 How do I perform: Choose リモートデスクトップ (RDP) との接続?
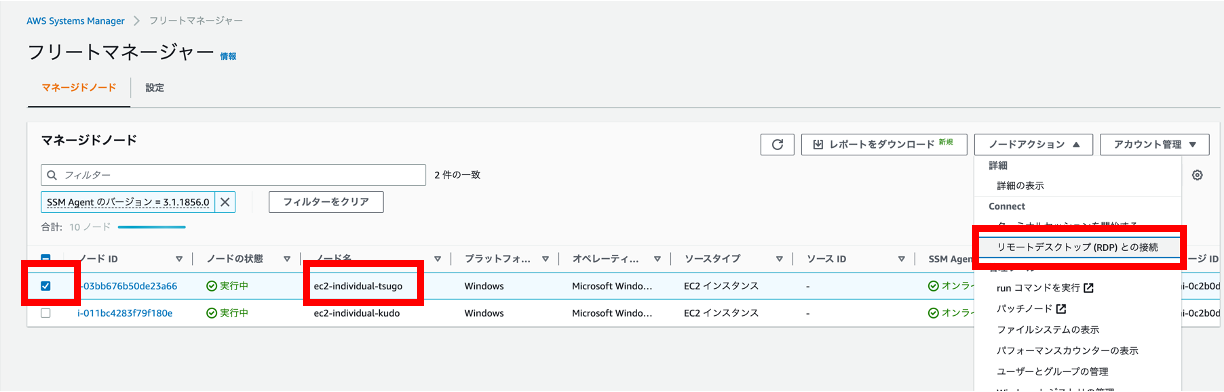coord(1077,247)
